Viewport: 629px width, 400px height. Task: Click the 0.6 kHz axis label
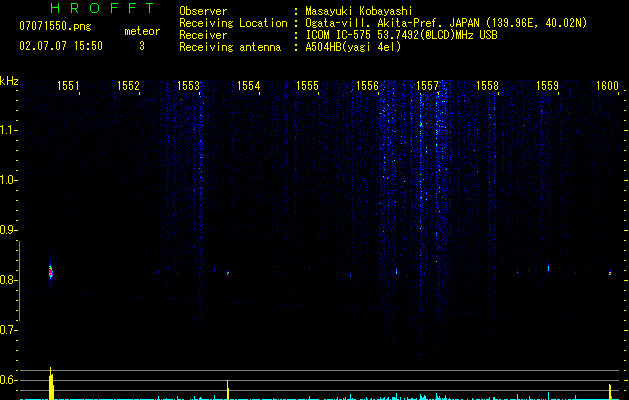8,380
